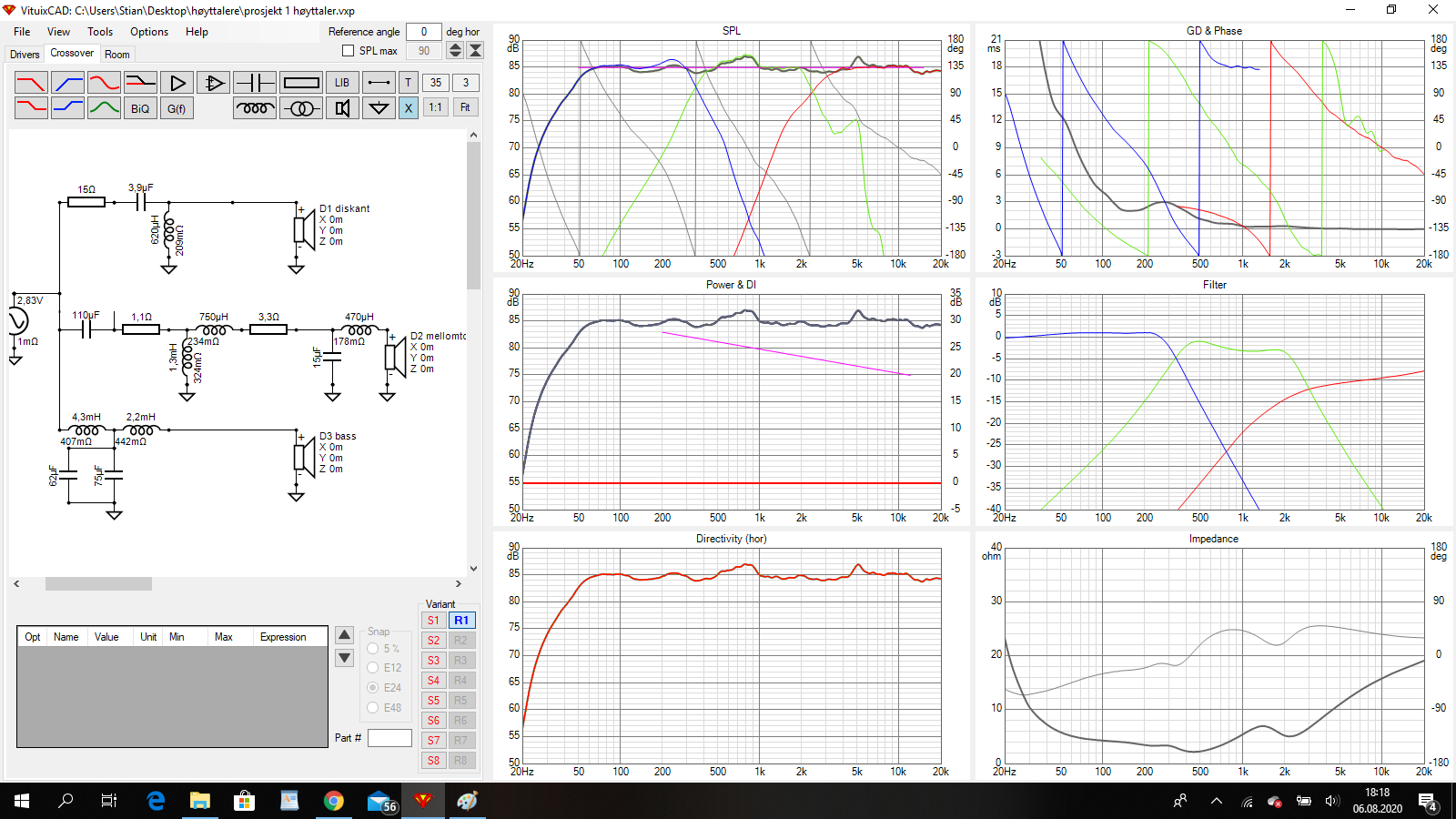Enable the SPL max checkbox
The height and width of the screenshot is (819, 1456).
click(348, 51)
